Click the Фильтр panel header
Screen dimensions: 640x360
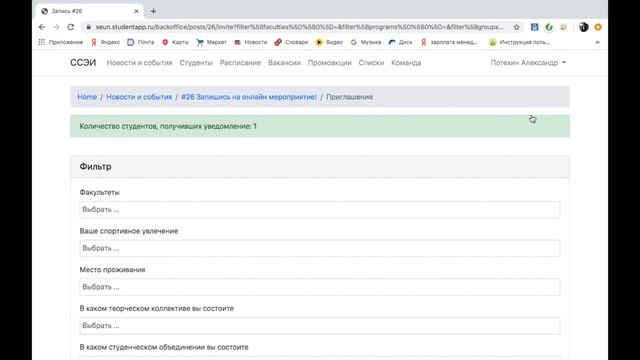pyautogui.click(x=320, y=167)
